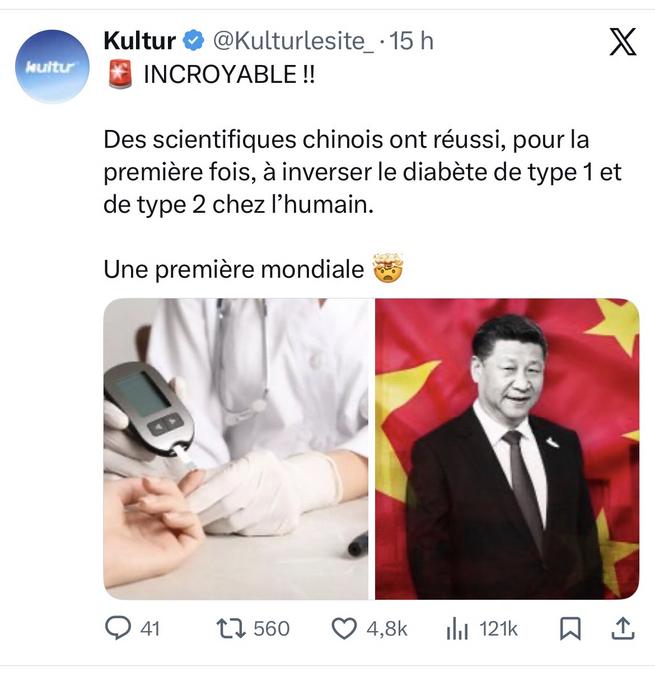Click the 4,8k likes count
The height and width of the screenshot is (677, 655).
(386, 629)
